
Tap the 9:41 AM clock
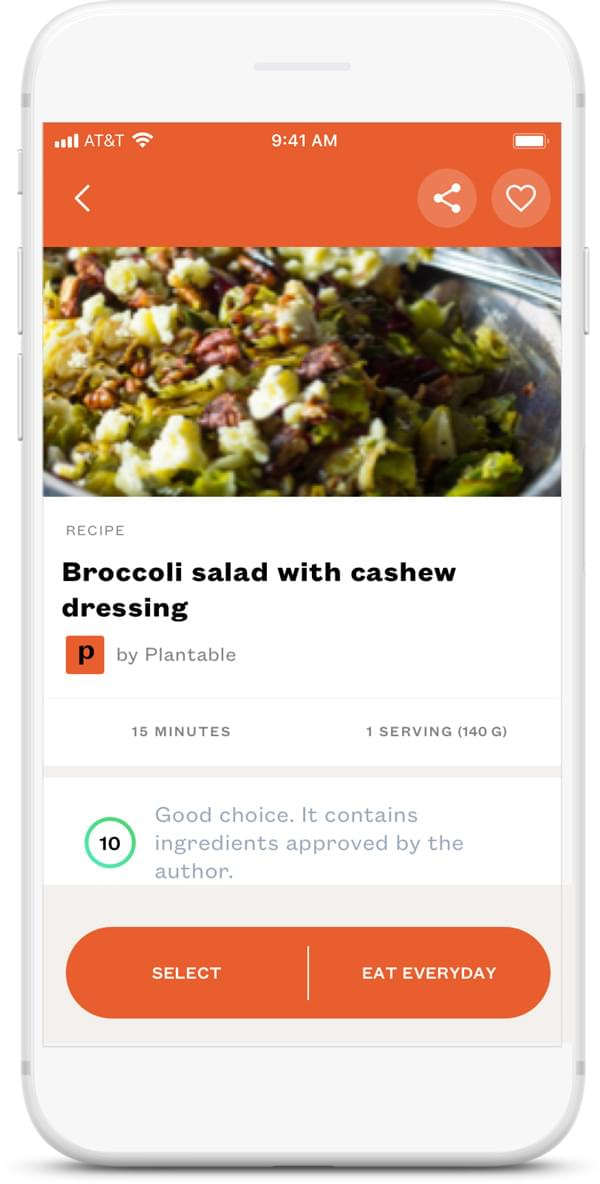(x=304, y=141)
